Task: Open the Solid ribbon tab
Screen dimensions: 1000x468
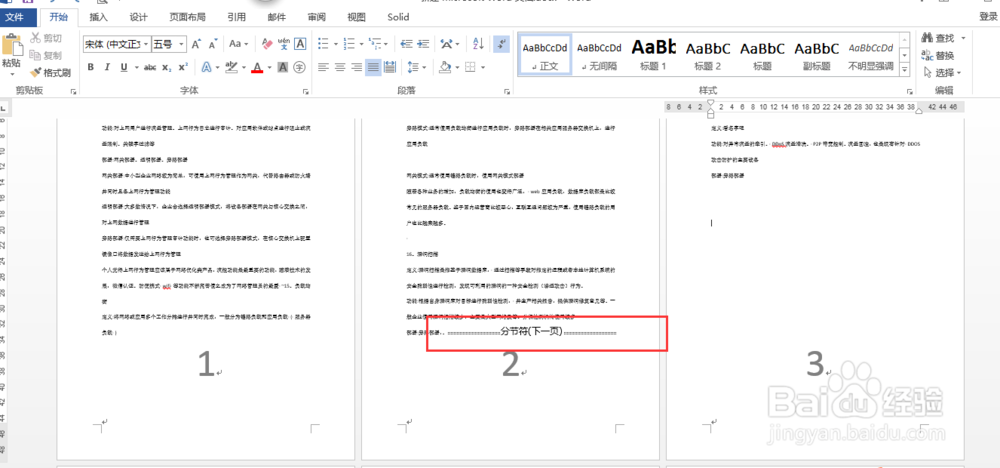Action: tap(398, 17)
